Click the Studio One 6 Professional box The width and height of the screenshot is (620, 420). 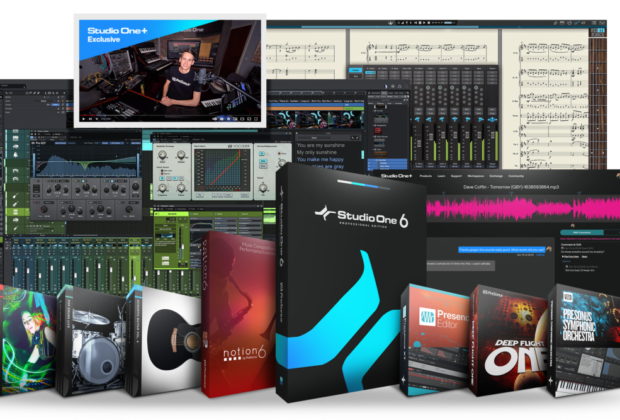point(350,283)
